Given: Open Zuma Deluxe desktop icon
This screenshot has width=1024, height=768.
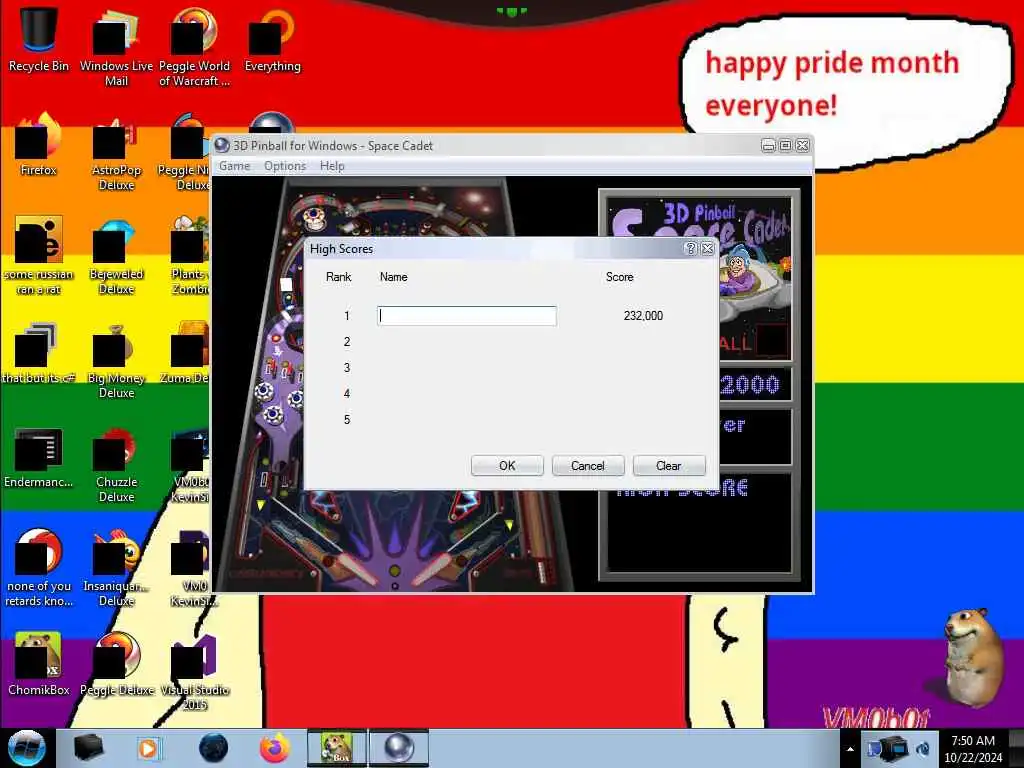Looking at the screenshot, I should pos(185,353).
